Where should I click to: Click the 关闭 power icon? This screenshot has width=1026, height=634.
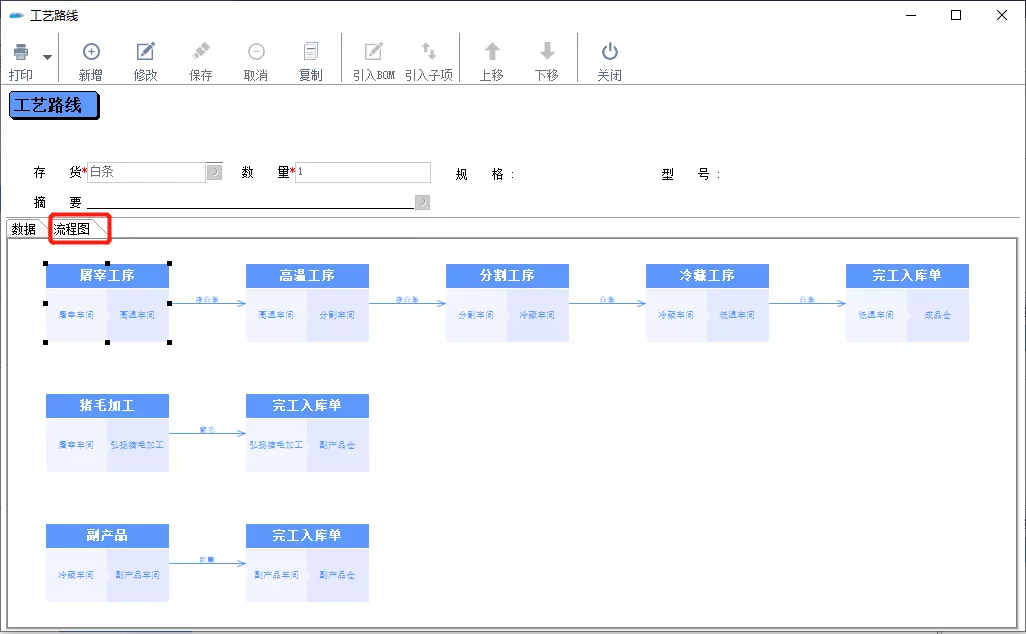tap(609, 52)
